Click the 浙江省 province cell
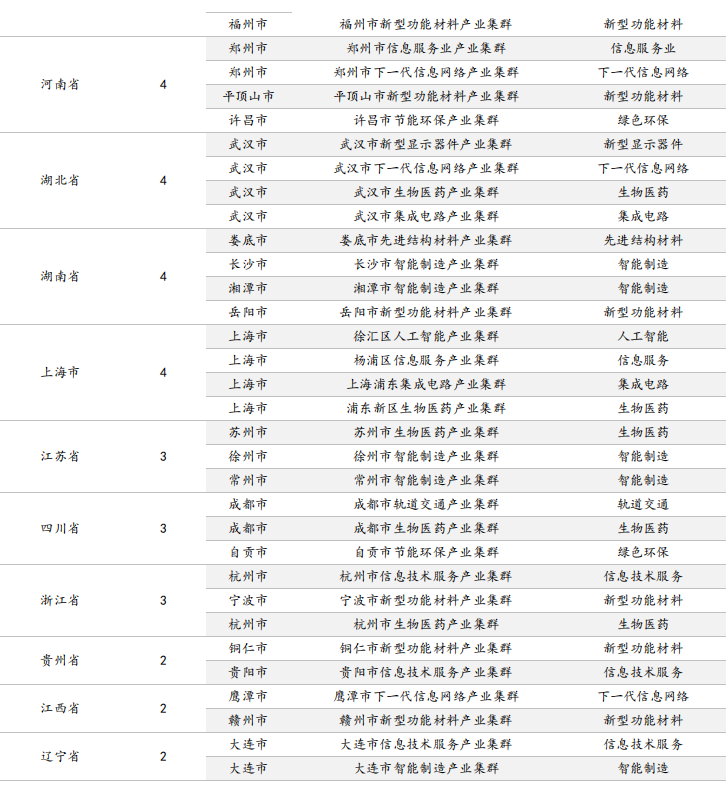 (60, 600)
